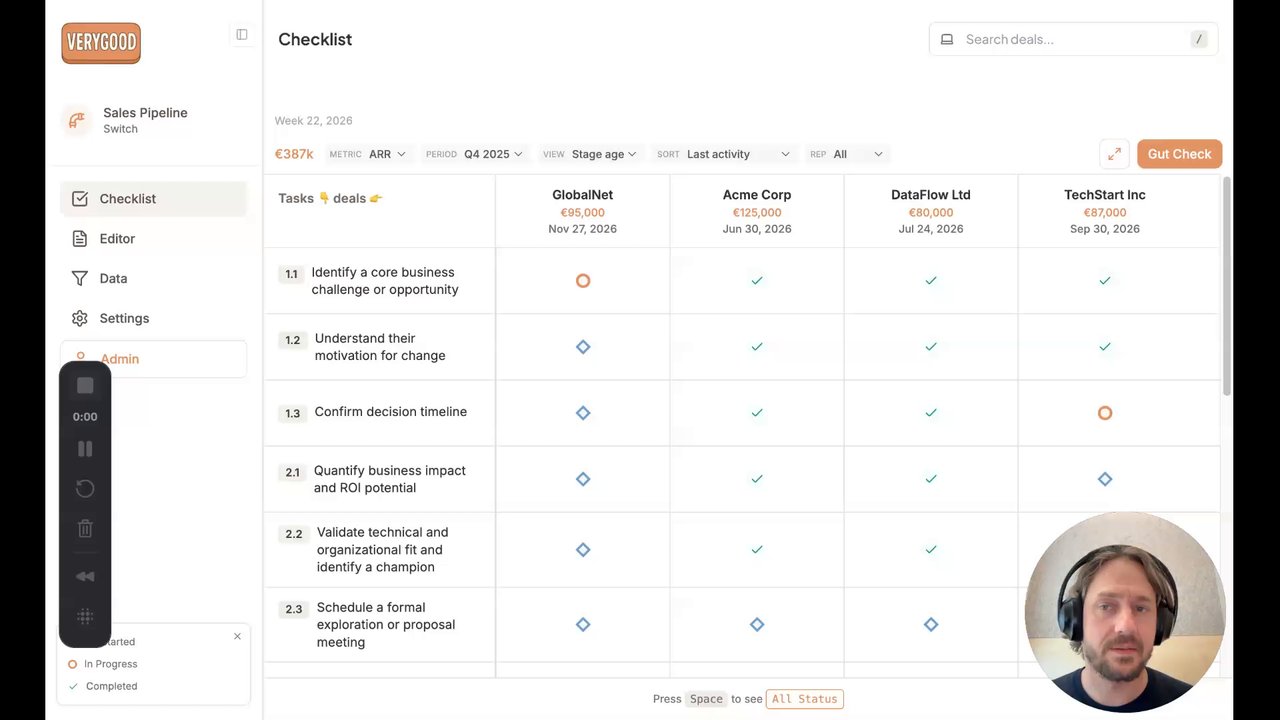Click the expand fullscreen icon
Image resolution: width=1280 pixels, height=720 pixels.
pos(1114,154)
